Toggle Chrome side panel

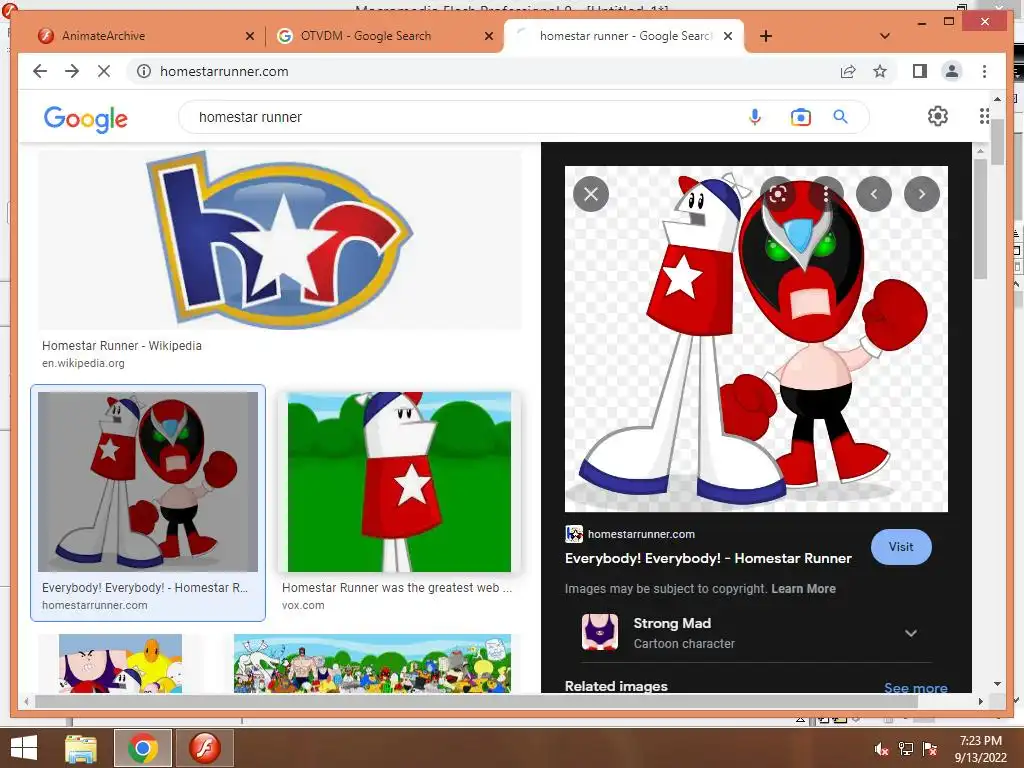pyautogui.click(x=920, y=71)
